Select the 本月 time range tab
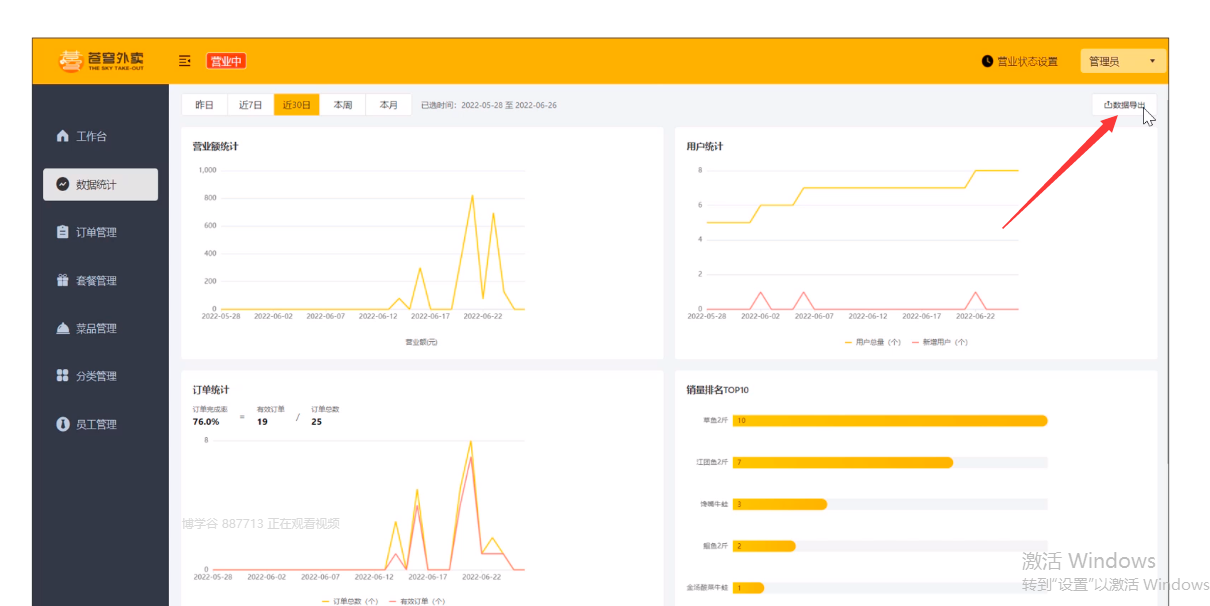Viewport: 1210px width, 606px height. (389, 104)
